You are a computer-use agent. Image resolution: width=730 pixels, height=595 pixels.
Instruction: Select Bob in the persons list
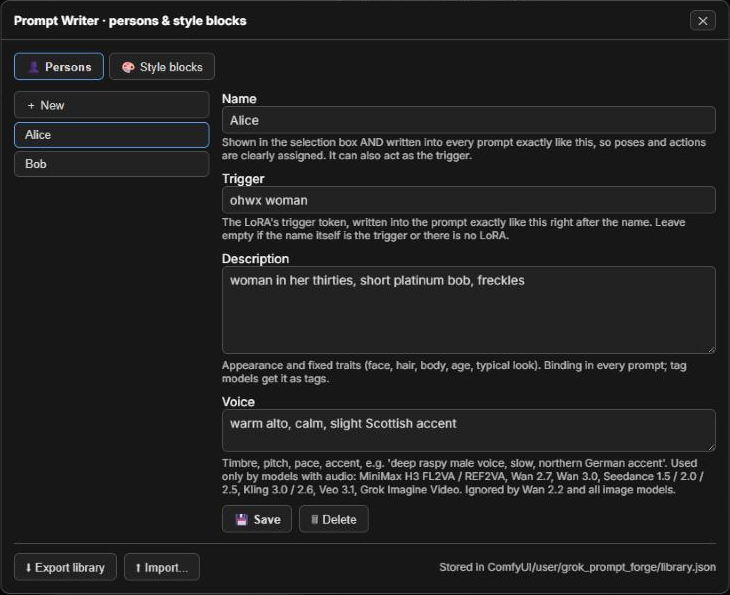[112, 164]
